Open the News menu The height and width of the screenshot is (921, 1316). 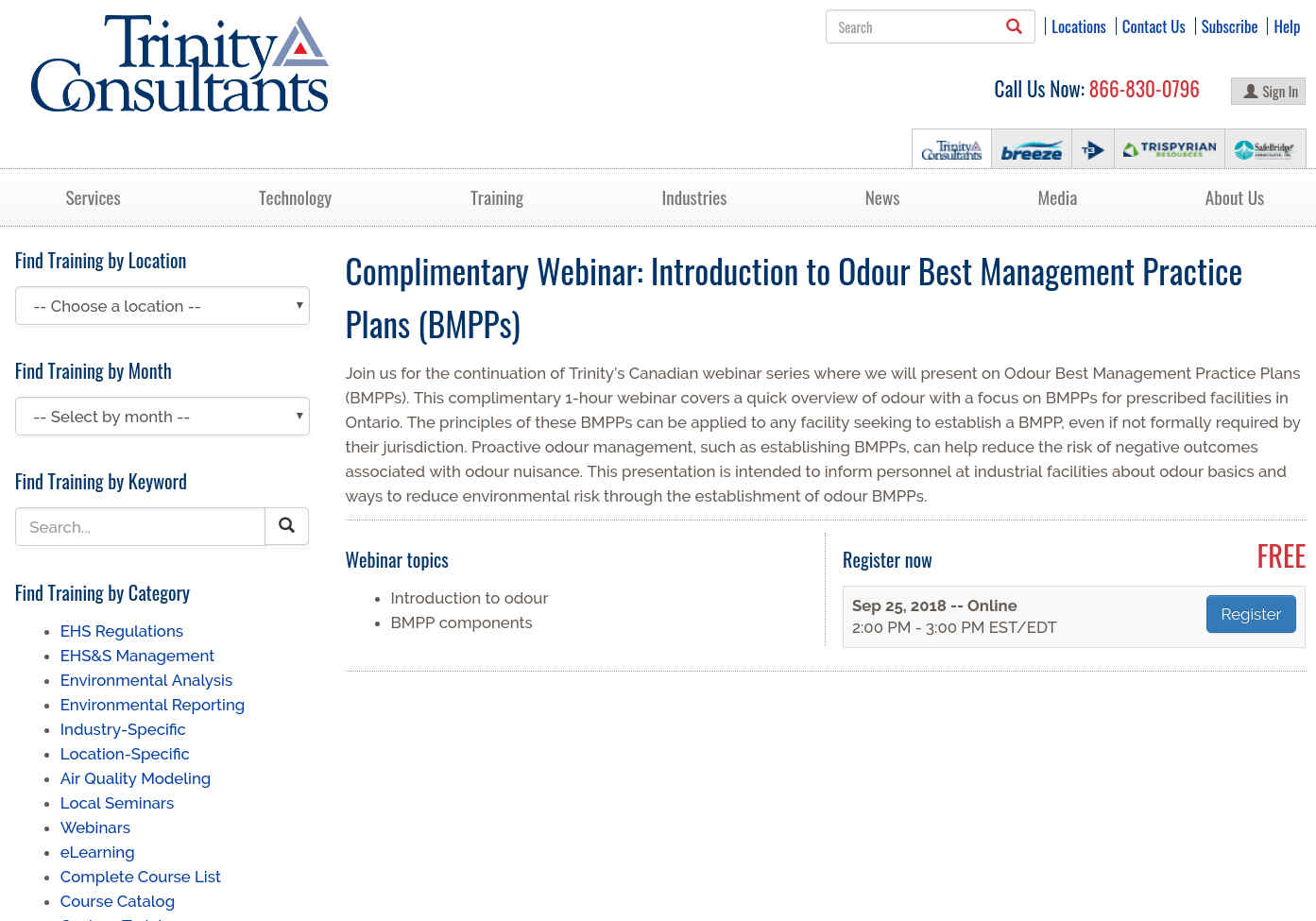click(x=882, y=198)
